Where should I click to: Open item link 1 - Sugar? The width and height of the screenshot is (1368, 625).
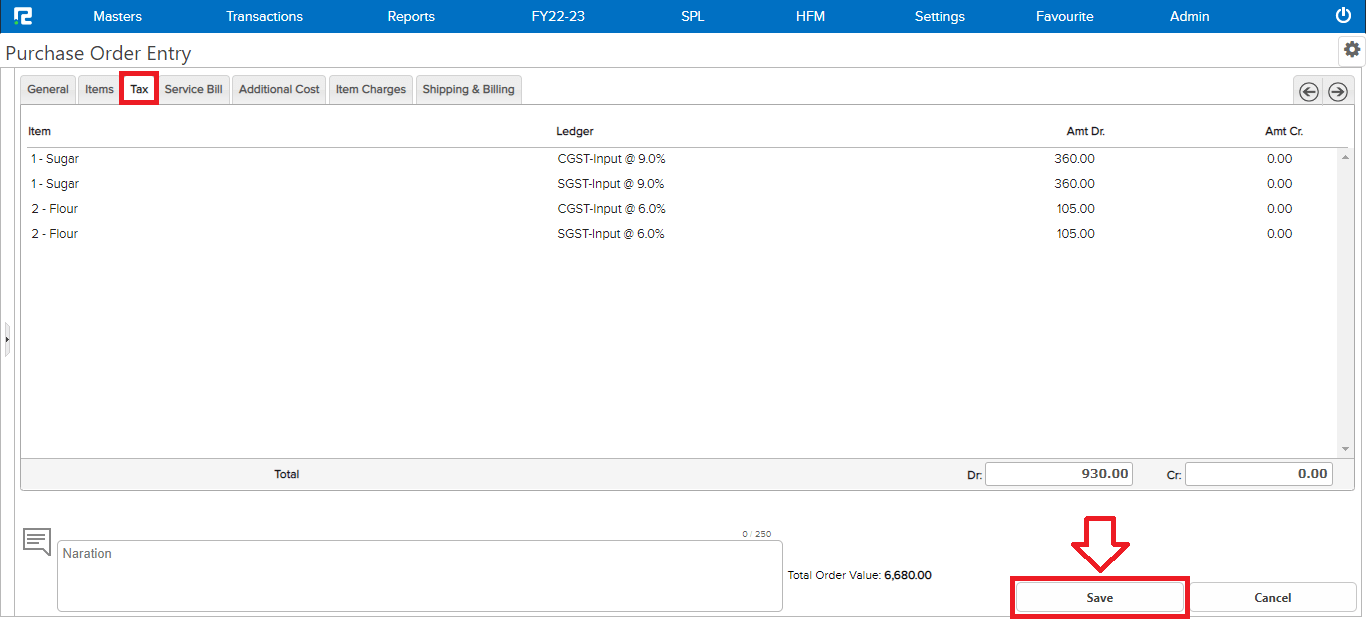click(x=54, y=158)
